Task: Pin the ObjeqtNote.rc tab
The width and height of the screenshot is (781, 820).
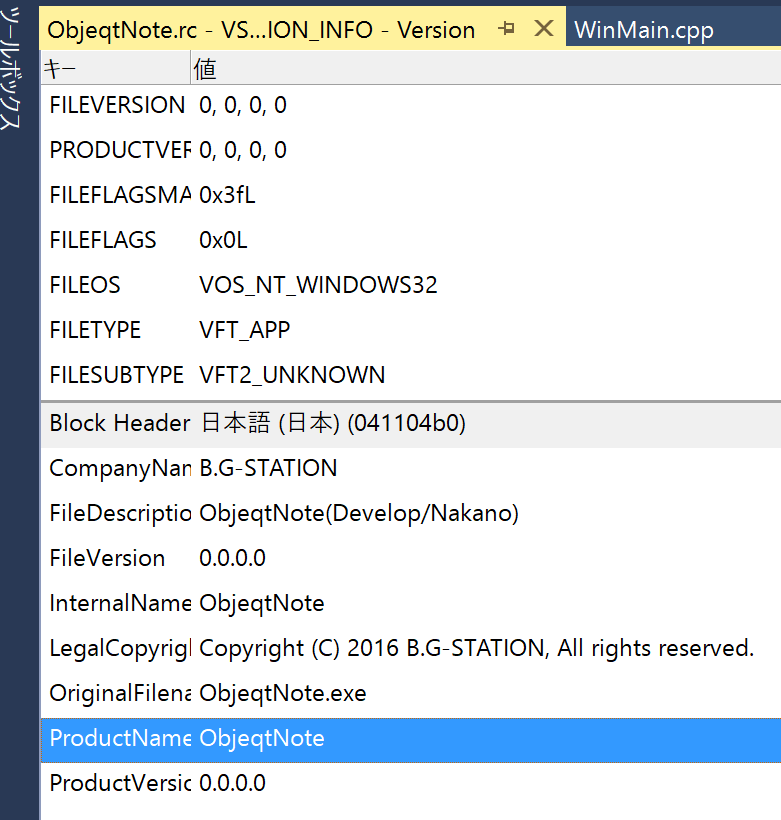Action: click(x=506, y=28)
